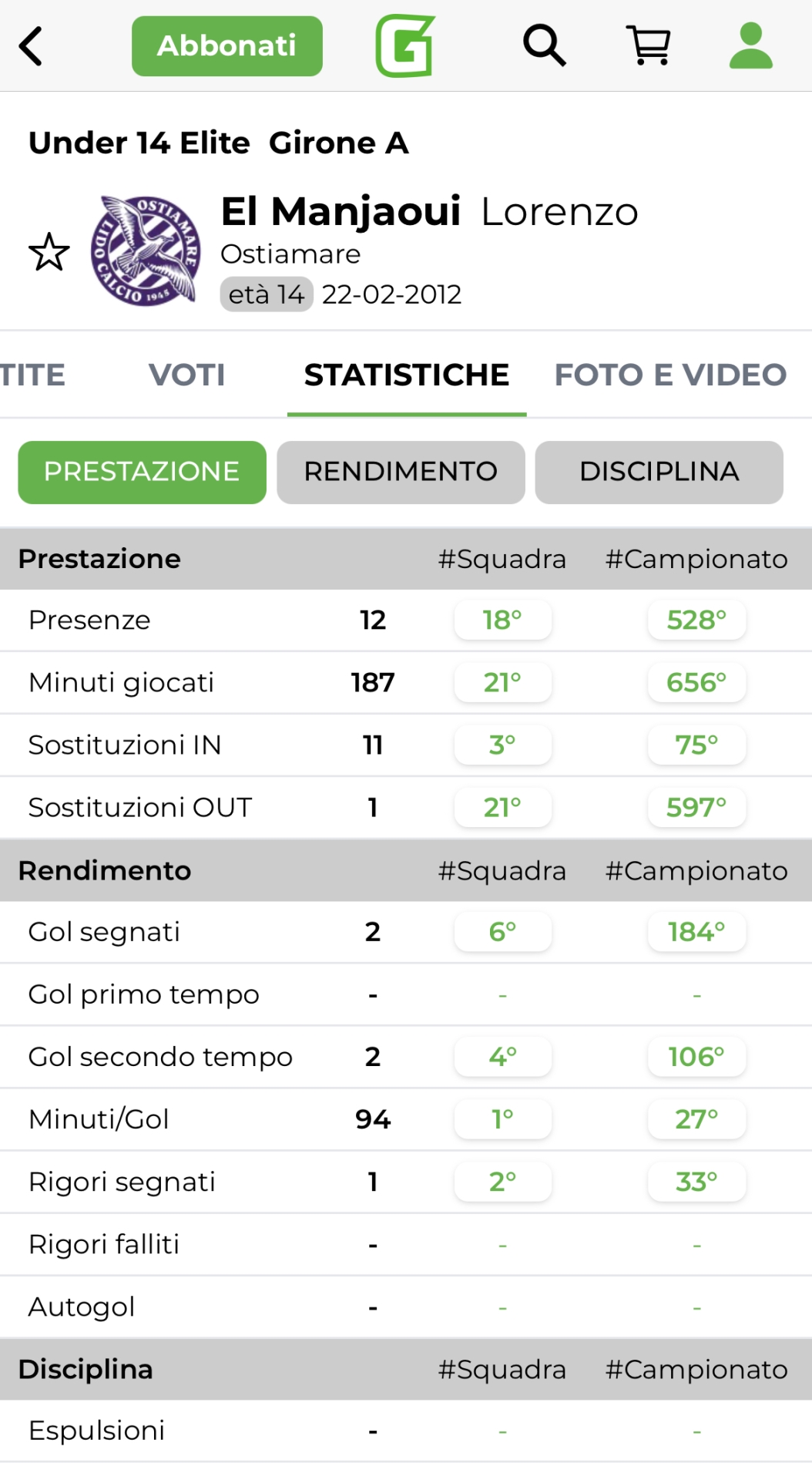Tap the 528° Presenze championship ranking badge
The width and height of the screenshot is (812, 1480).
(x=696, y=620)
